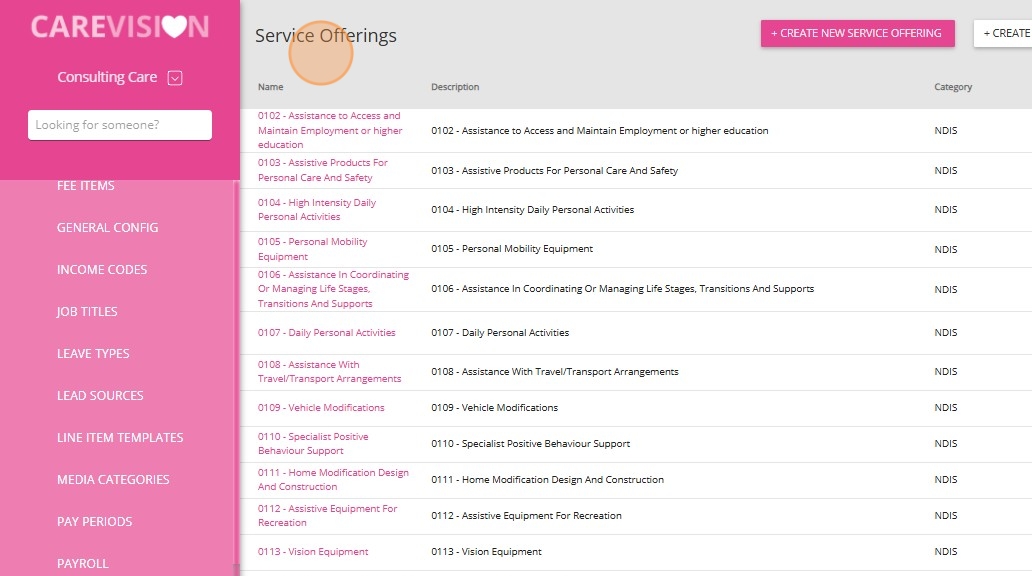This screenshot has height=576, width=1032.
Task: Open 0108 Assistance With Travel/Transport link
Action: [329, 371]
